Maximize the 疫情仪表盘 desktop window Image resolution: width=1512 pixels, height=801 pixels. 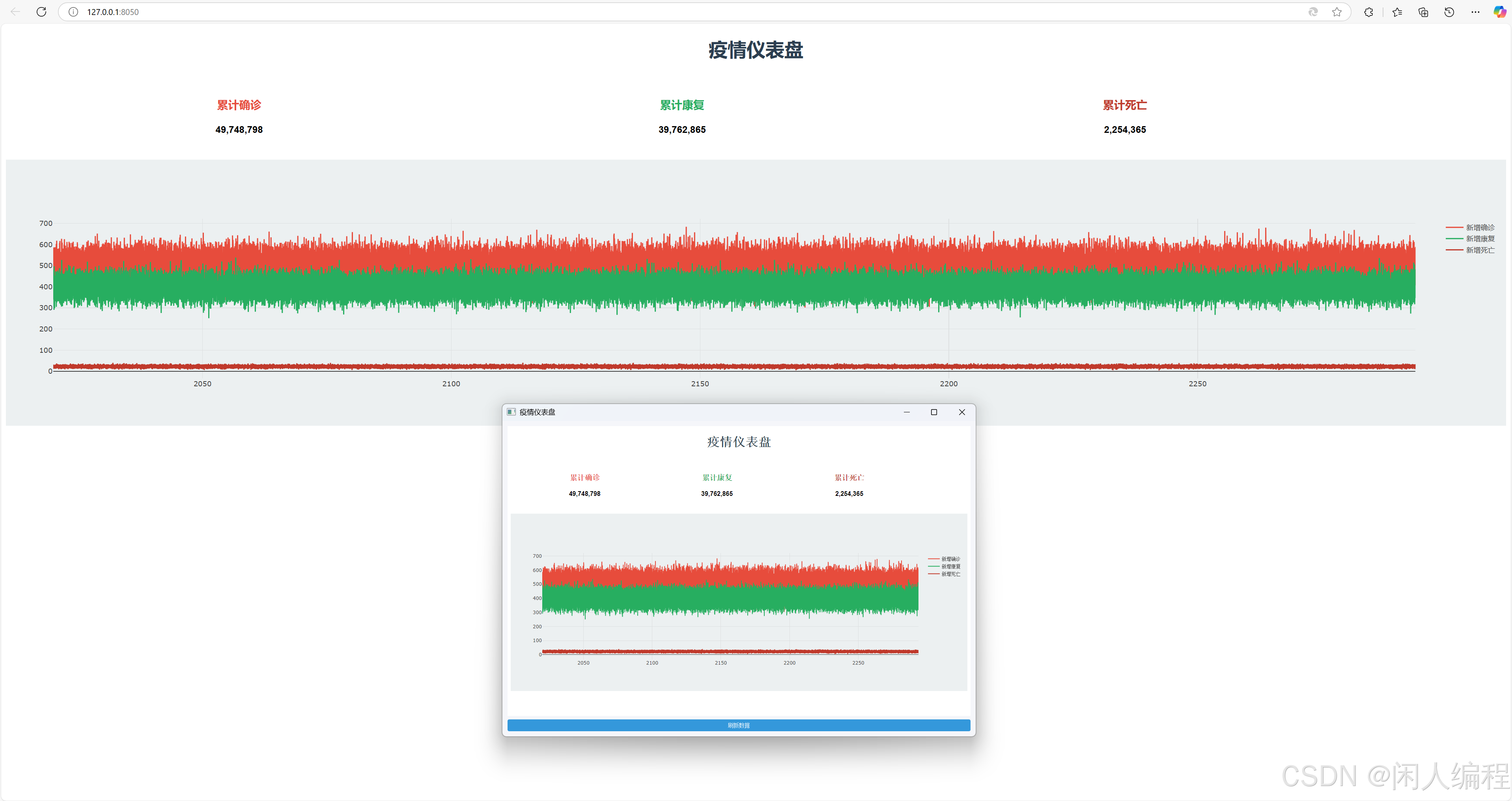click(x=934, y=412)
